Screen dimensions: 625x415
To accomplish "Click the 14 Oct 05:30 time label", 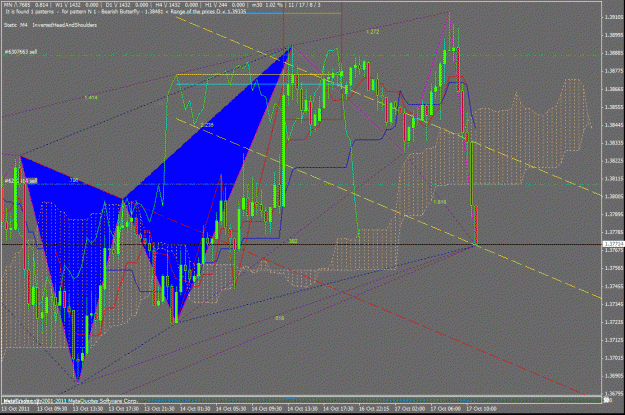I will click(230, 409).
